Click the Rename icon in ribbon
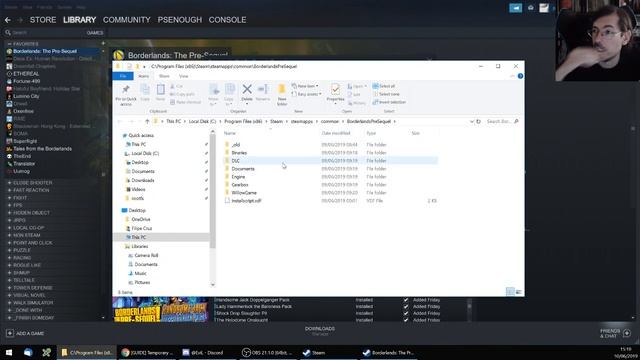 pos(263,89)
